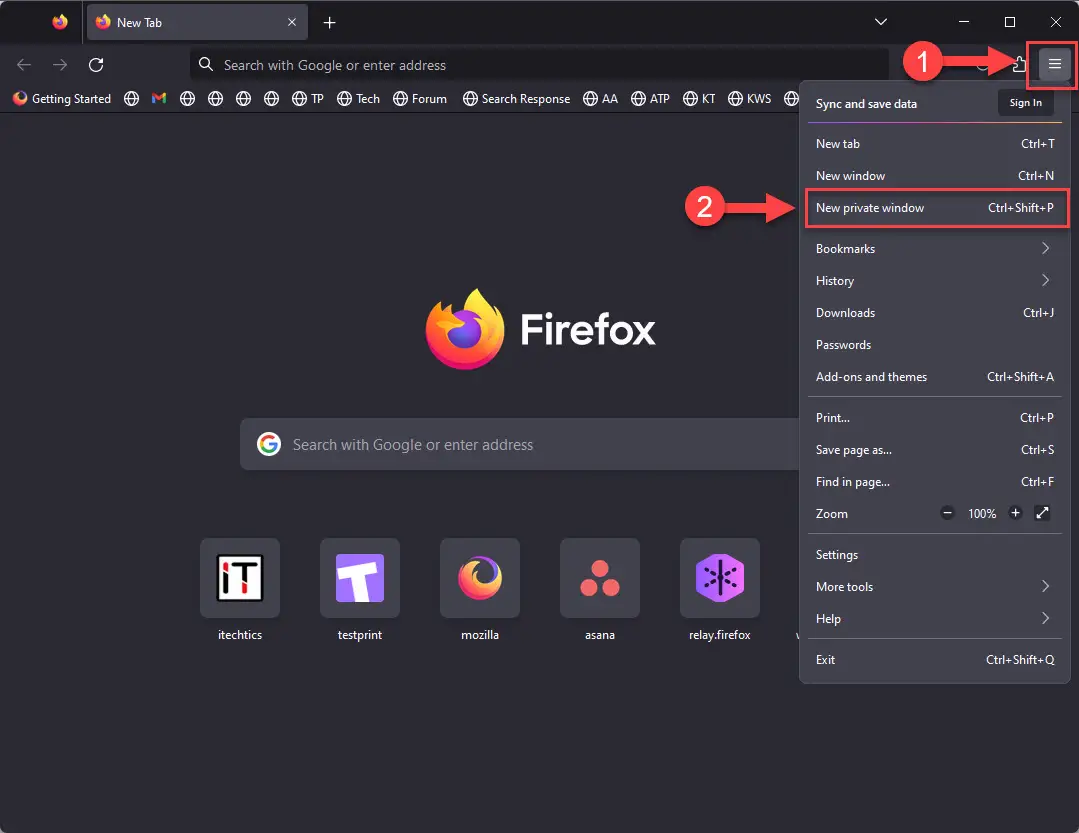Click the homepage Google search box
The width and height of the screenshot is (1079, 833).
520,444
